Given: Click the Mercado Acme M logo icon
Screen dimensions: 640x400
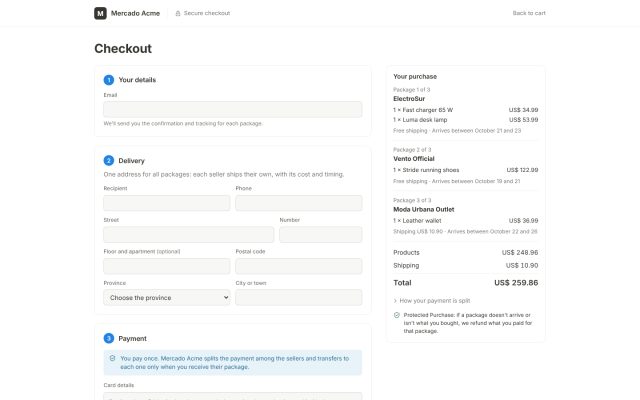Looking at the screenshot, I should pos(100,13).
